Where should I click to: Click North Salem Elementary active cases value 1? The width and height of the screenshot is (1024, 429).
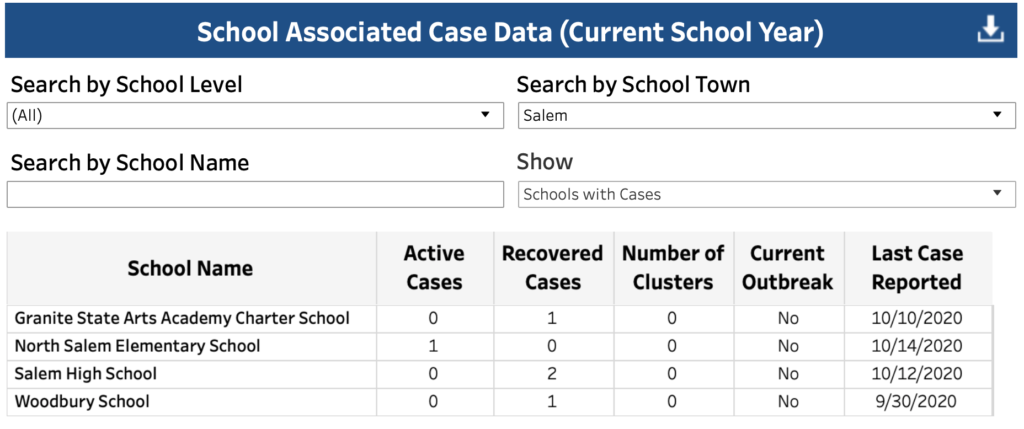tap(433, 346)
